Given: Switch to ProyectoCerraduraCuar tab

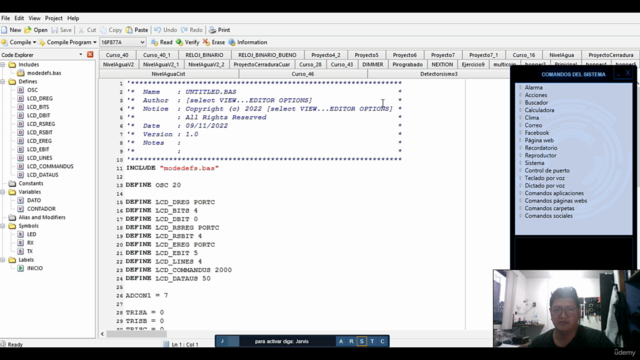Looking at the screenshot, I should (262, 64).
